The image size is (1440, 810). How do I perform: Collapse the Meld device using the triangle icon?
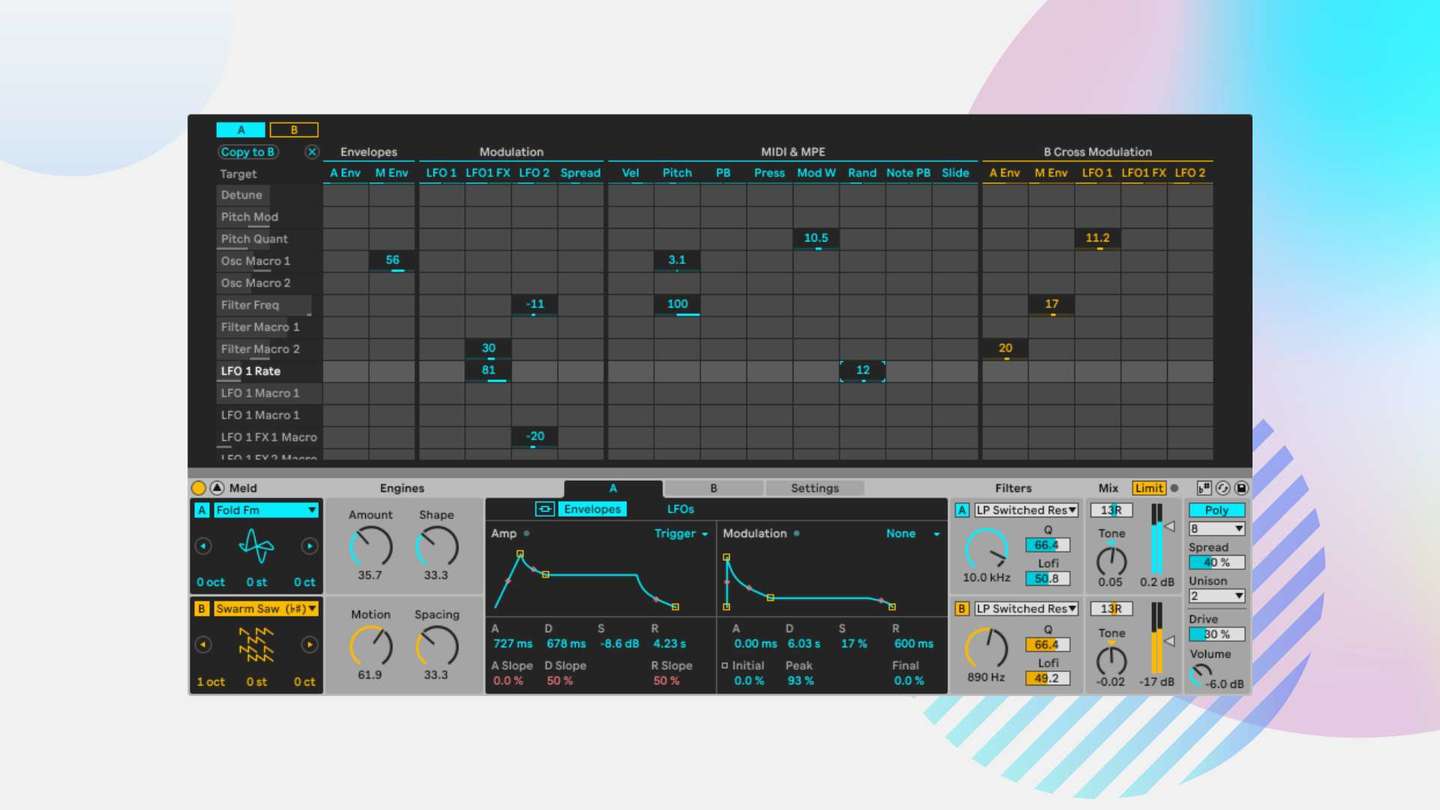217,488
